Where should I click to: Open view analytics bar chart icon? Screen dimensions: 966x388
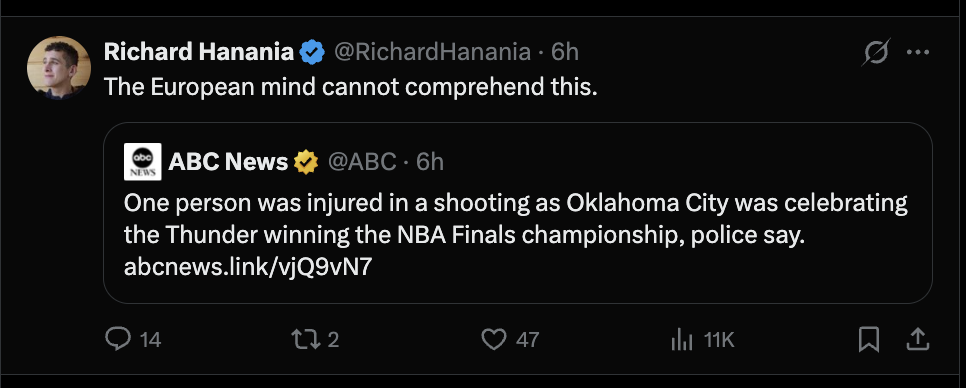tap(682, 340)
